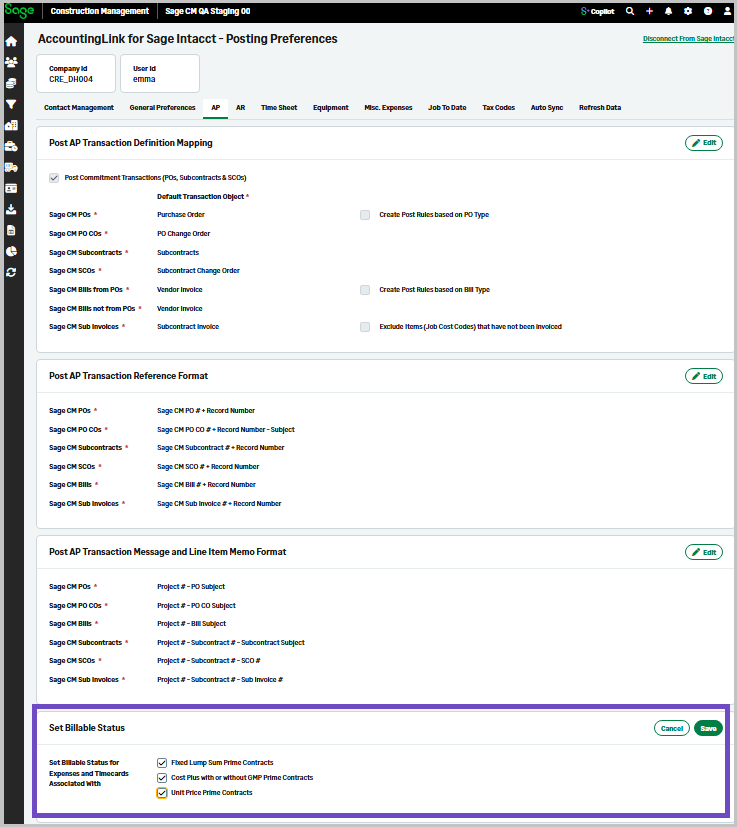Uncheck Fixed Lump Sum Prime Contracts
The image size is (737, 827).
(162, 763)
